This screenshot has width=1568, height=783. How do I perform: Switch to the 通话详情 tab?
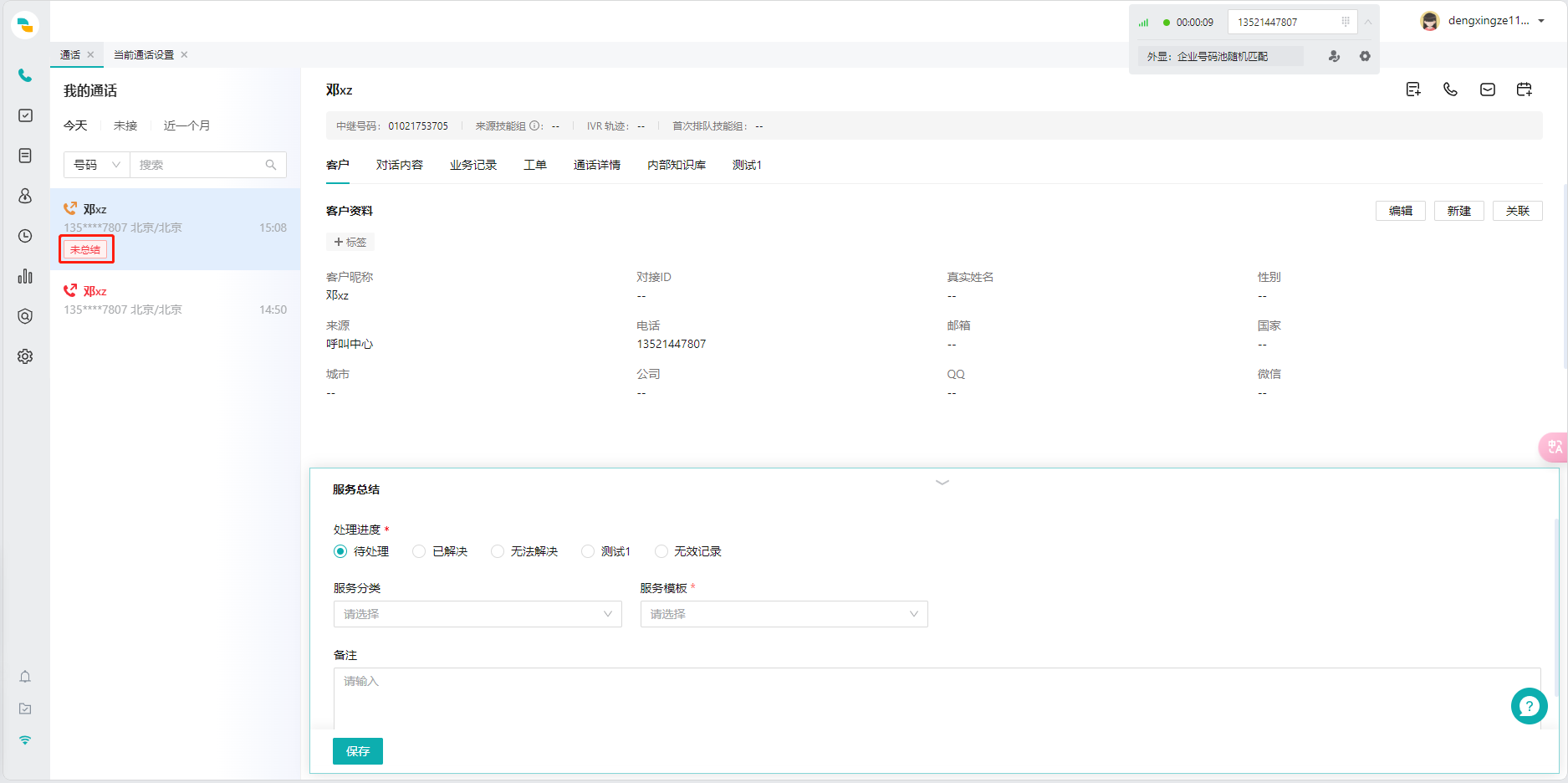coord(597,165)
